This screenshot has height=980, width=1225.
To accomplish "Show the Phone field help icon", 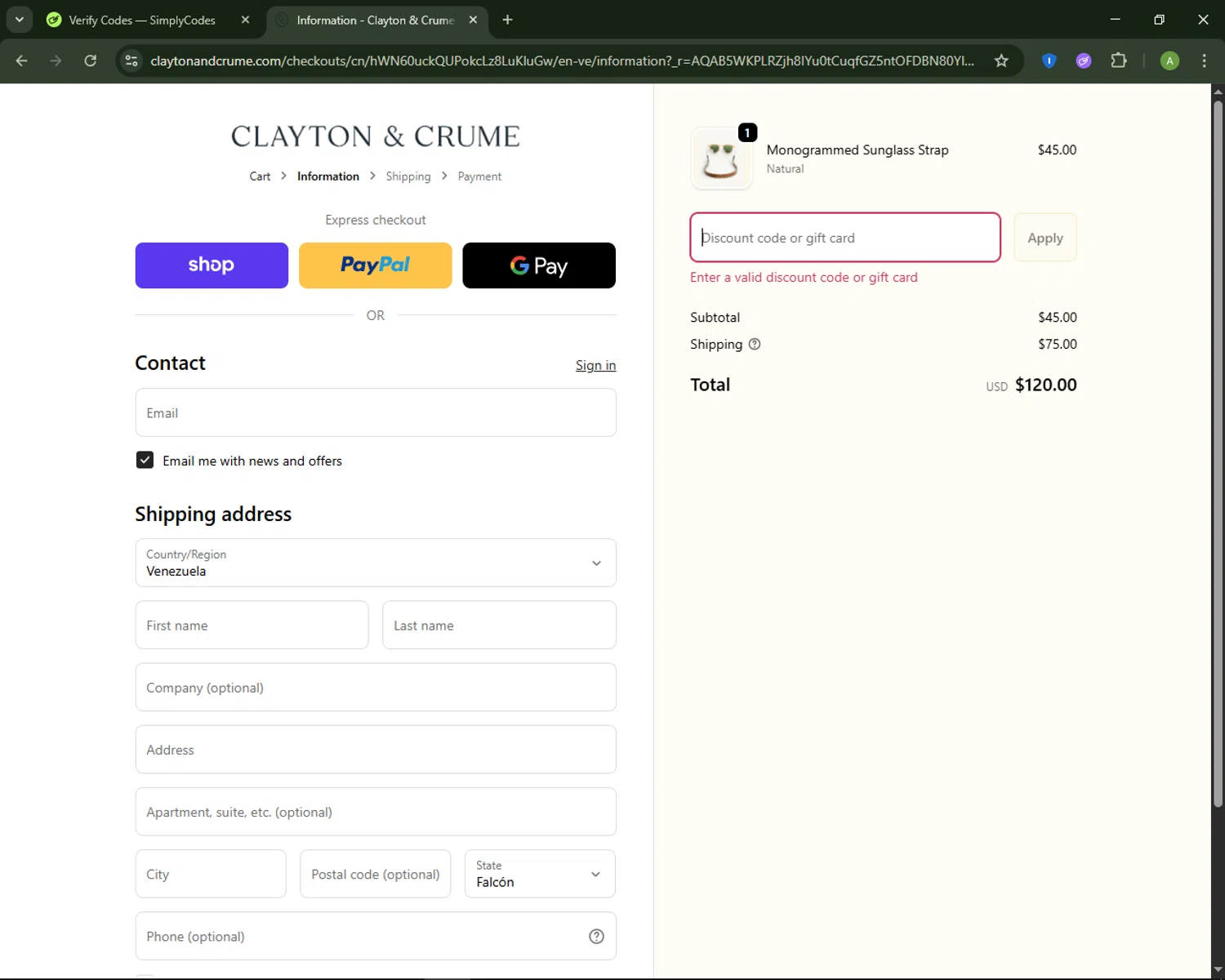I will click(596, 936).
